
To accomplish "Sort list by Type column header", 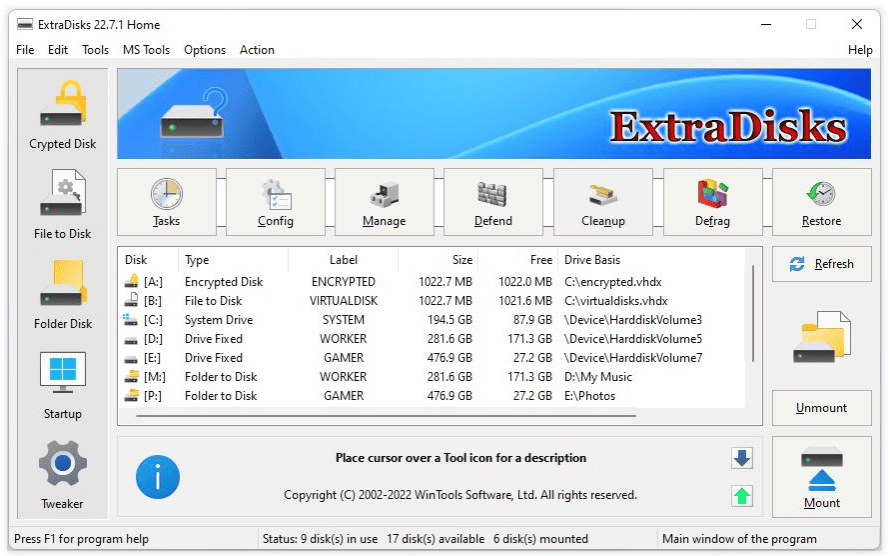I will click(x=197, y=260).
